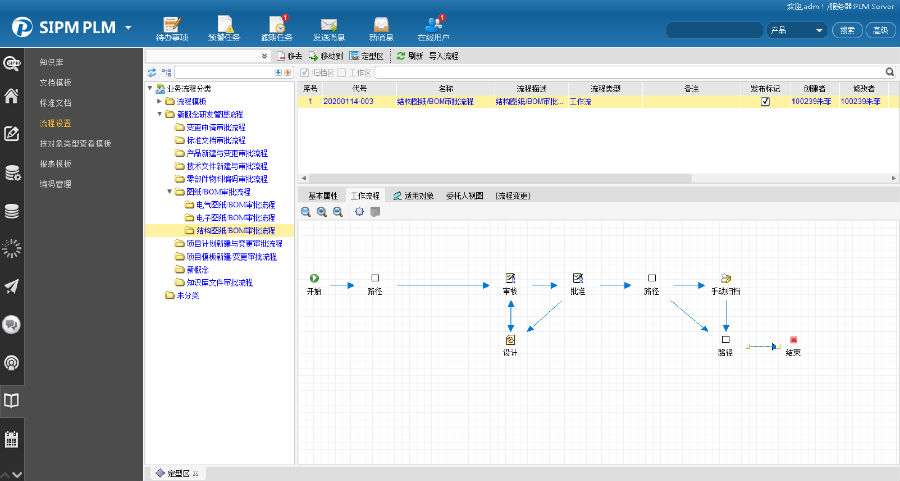Collapse the 图纸/BOM审批流程 folder
The image size is (900, 481).
[168, 191]
